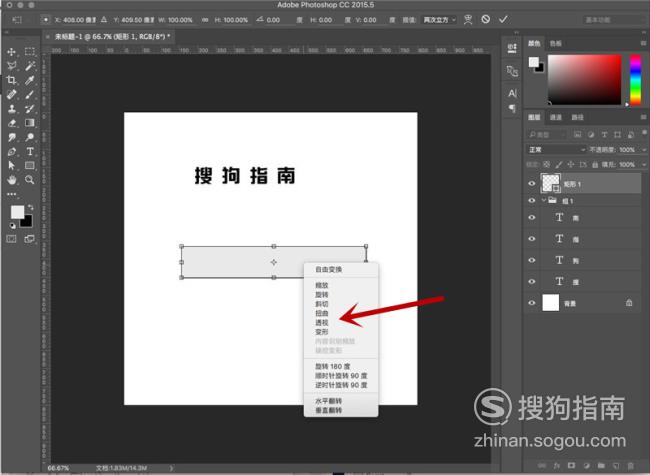Hide the 背景 layer
The height and width of the screenshot is (475, 650).
532,303
